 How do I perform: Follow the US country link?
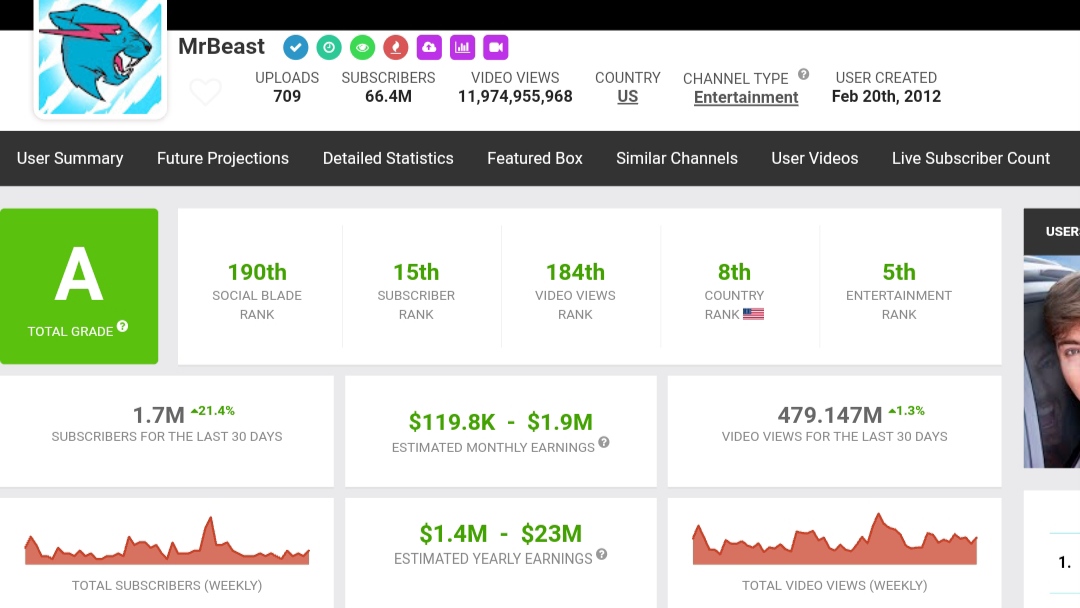(627, 96)
